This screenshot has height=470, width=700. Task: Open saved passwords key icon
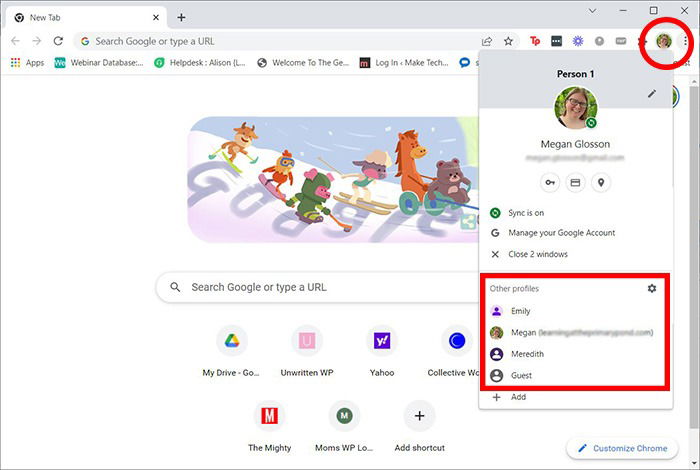click(550, 183)
